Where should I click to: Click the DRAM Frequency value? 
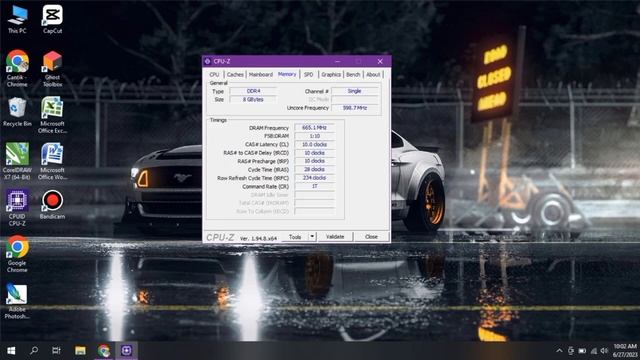click(314, 128)
